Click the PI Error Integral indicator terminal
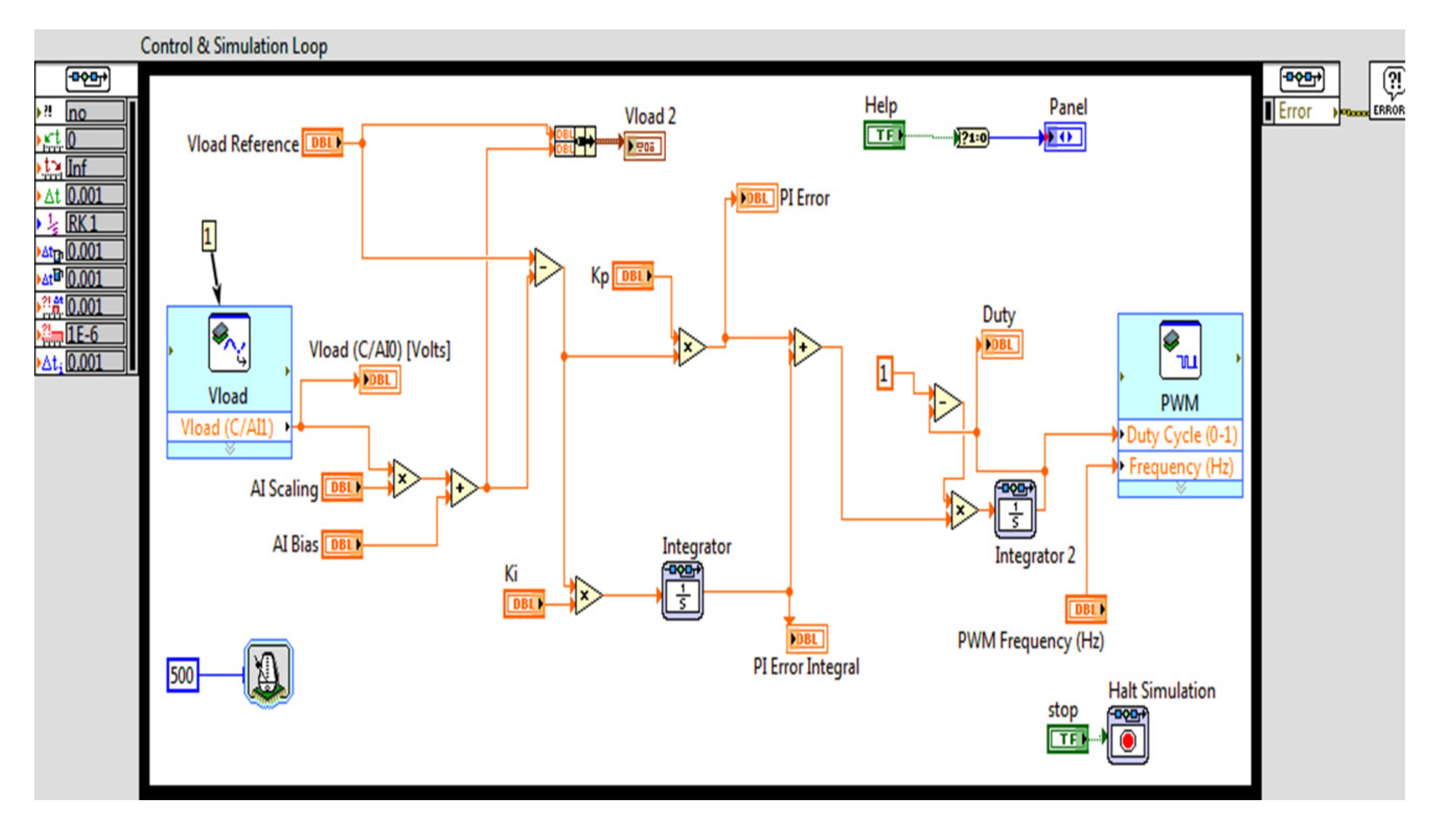 click(807, 639)
